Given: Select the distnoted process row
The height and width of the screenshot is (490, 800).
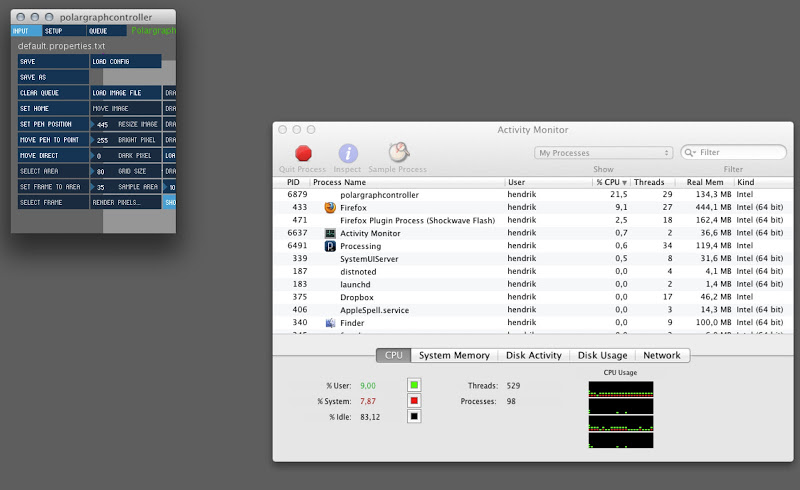Looking at the screenshot, I should coord(533,271).
